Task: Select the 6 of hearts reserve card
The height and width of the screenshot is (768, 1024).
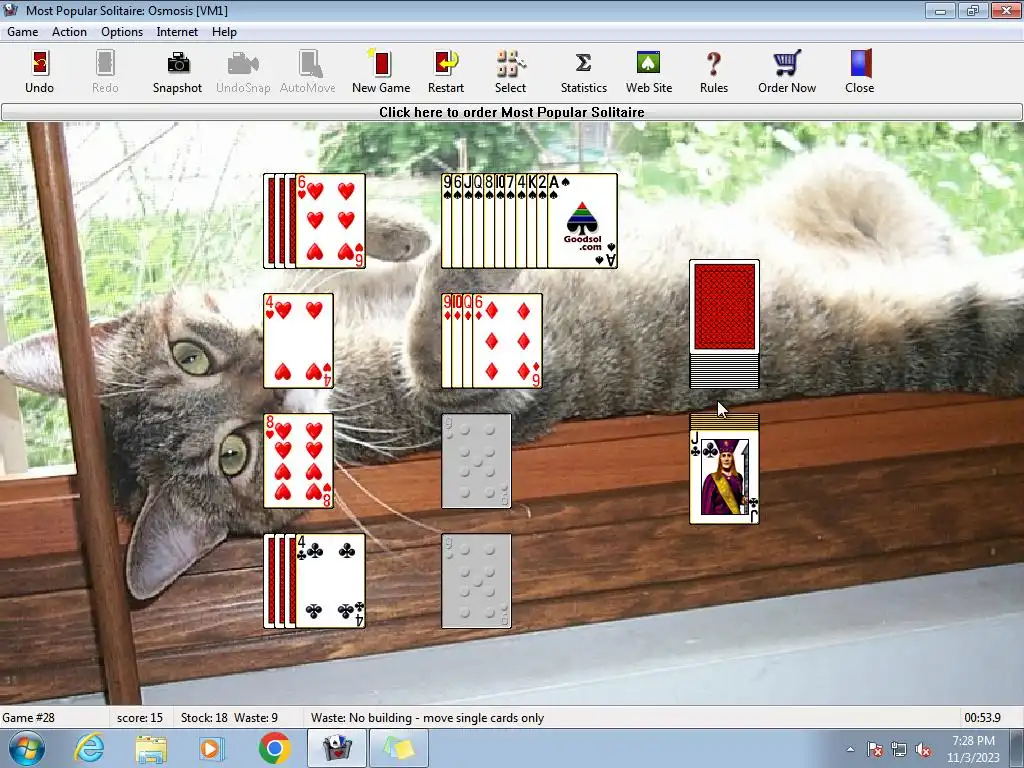Action: 330,221
